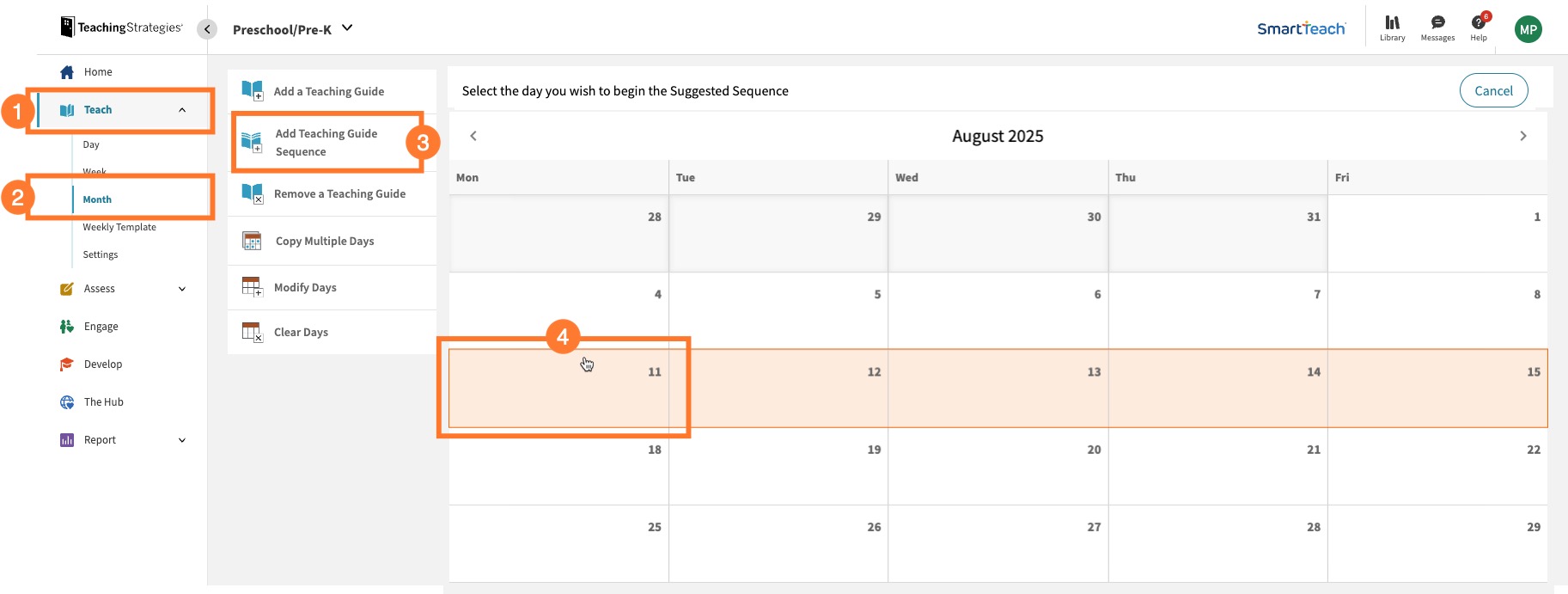The height and width of the screenshot is (594, 1568).
Task: Select Add Teaching Guide Sequence
Action: coord(326,142)
